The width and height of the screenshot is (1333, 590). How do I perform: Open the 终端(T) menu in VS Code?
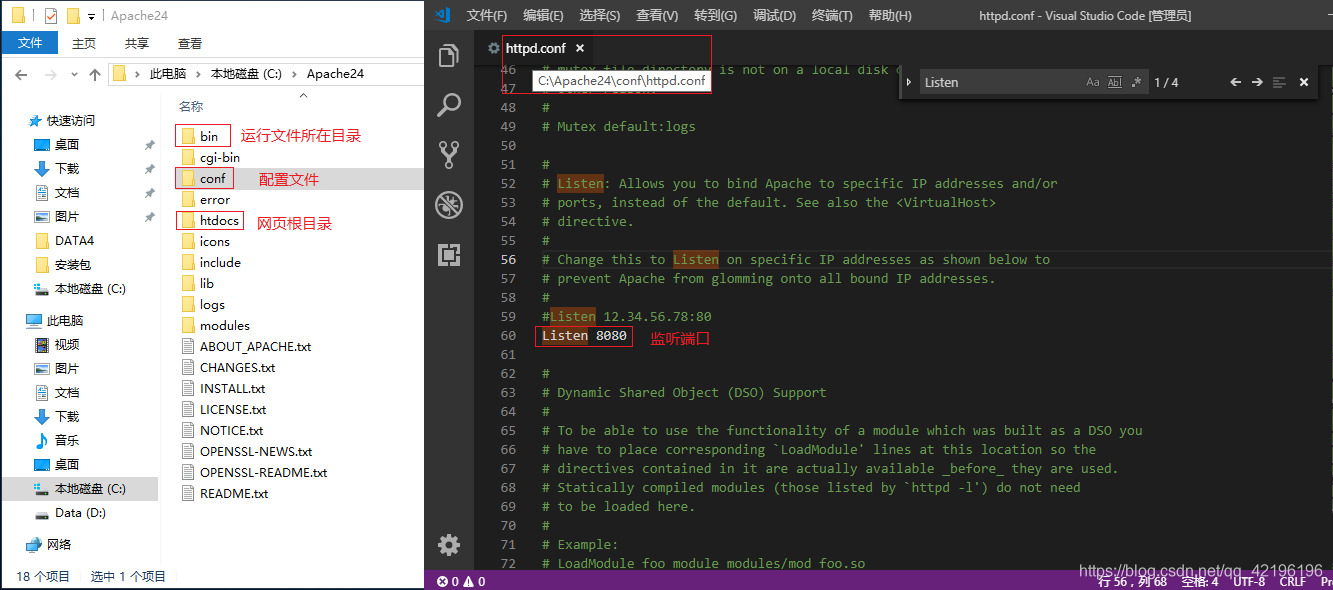pos(832,16)
